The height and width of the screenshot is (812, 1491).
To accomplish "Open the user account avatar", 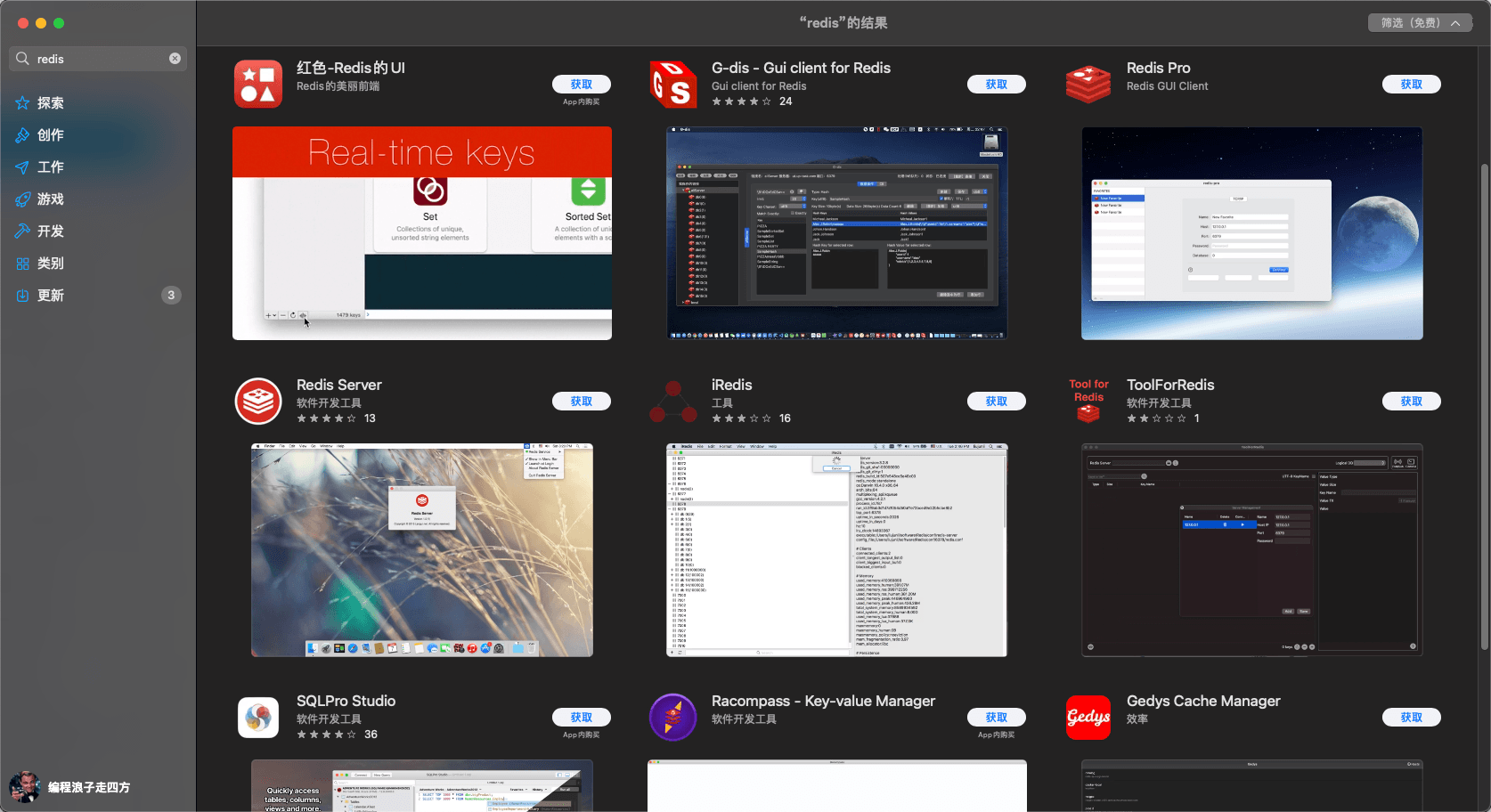I will (x=24, y=787).
